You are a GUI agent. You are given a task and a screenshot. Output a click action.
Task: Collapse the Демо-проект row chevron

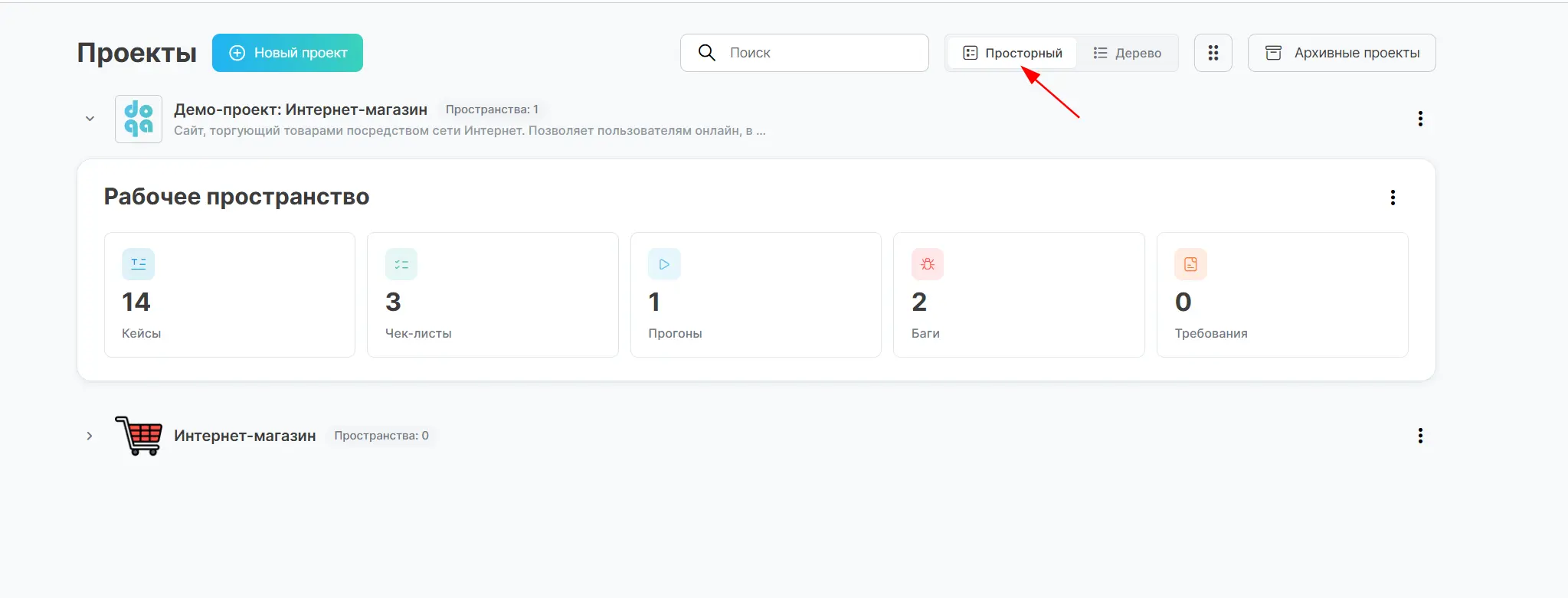[90, 119]
